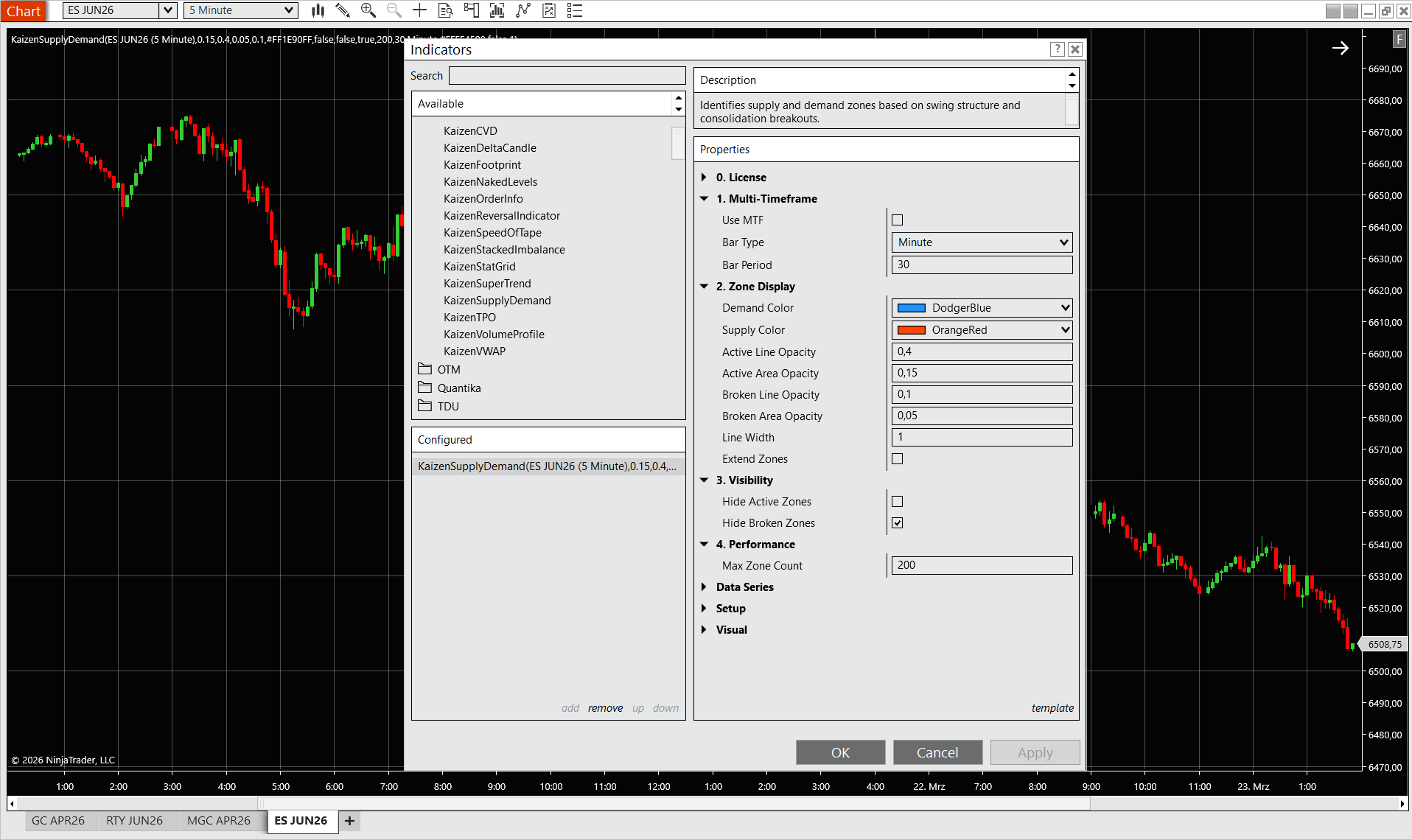The height and width of the screenshot is (840, 1412).
Task: Click the indicator Search field
Action: point(567,76)
